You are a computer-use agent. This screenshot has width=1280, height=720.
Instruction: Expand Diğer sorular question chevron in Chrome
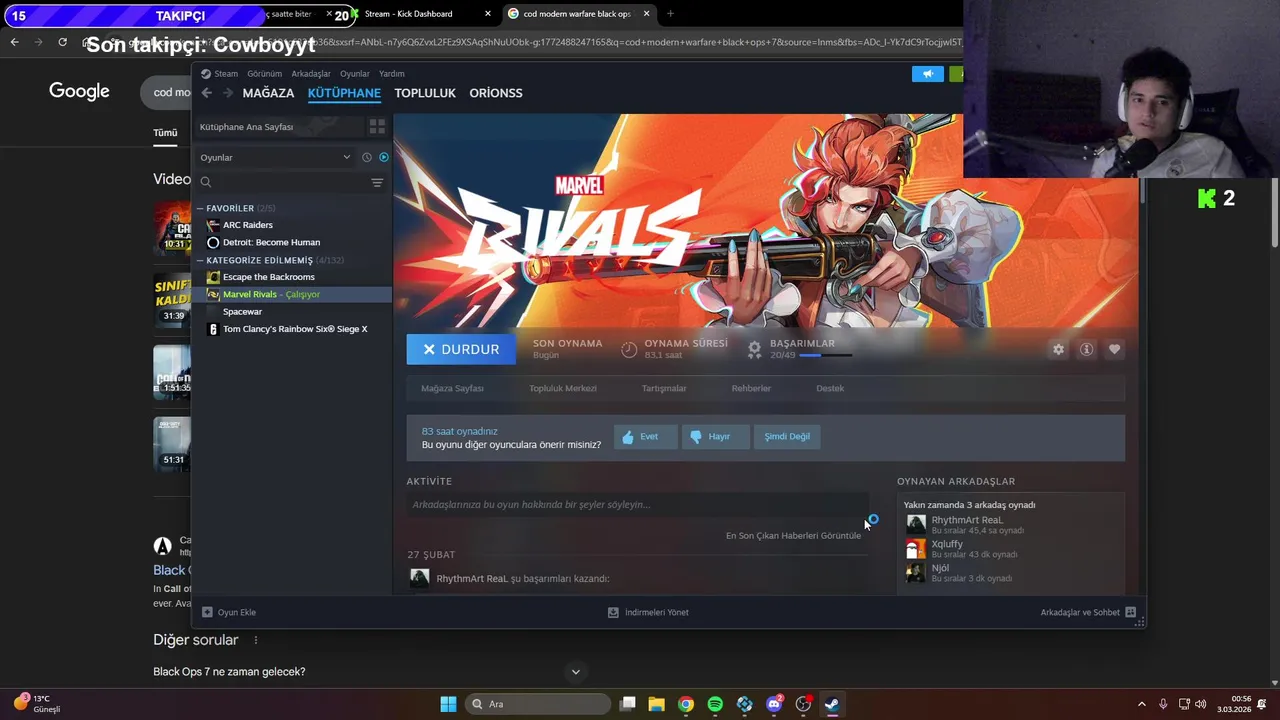click(x=575, y=672)
